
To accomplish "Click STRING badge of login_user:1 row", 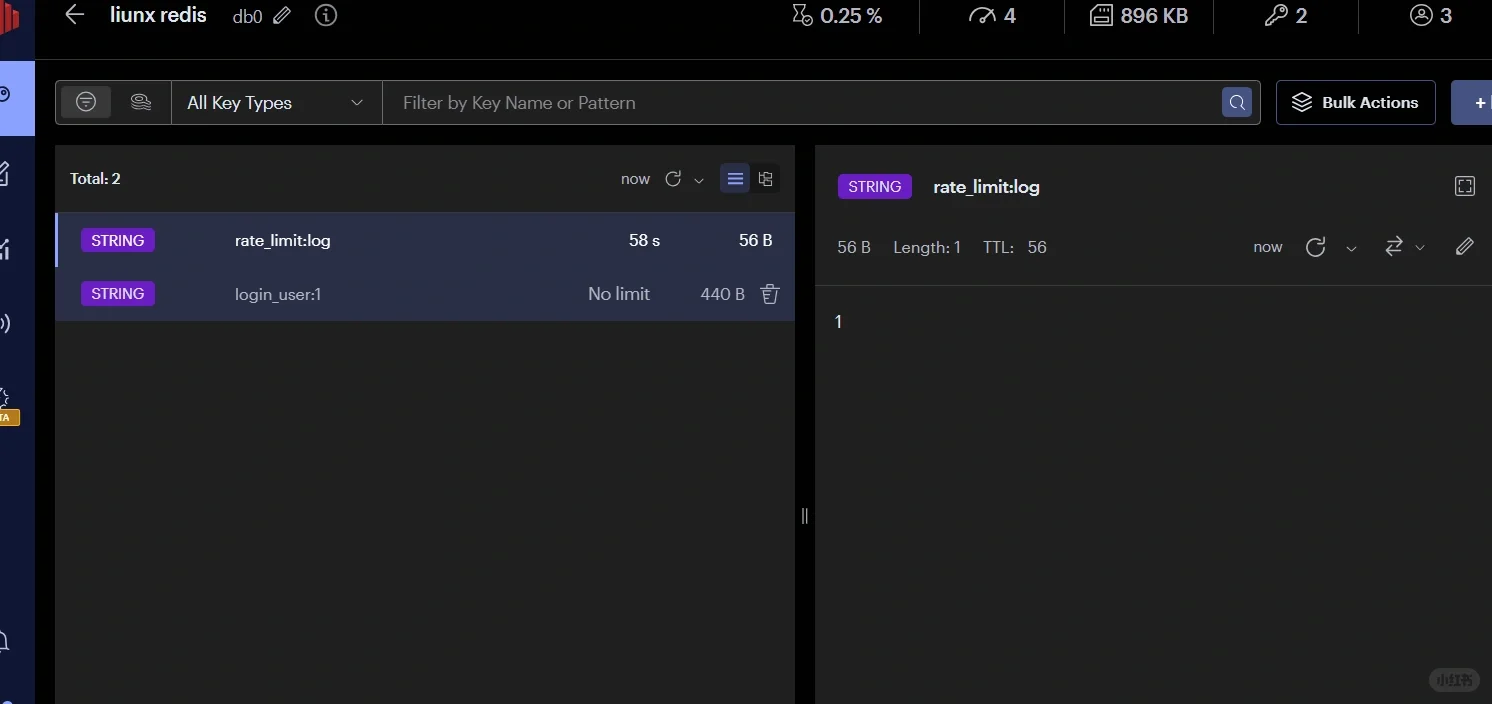I will 118,294.
